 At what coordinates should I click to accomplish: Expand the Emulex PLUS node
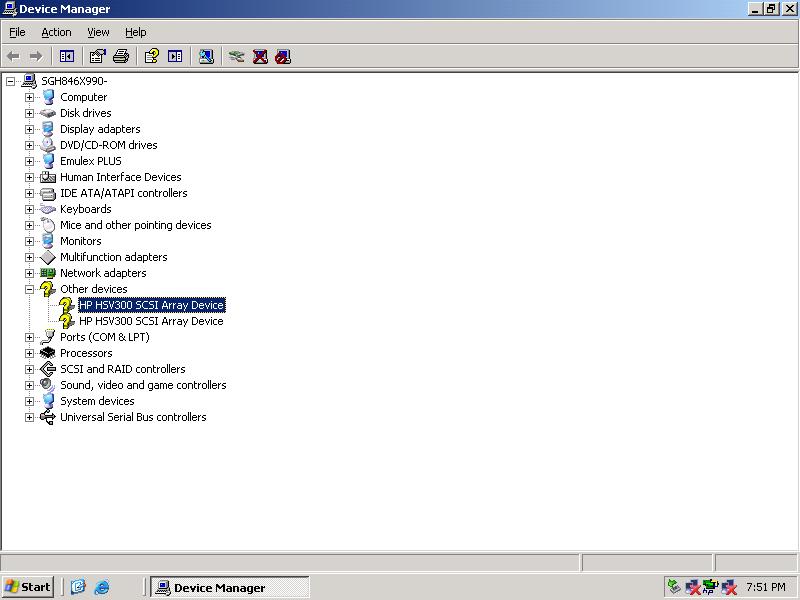tap(29, 161)
